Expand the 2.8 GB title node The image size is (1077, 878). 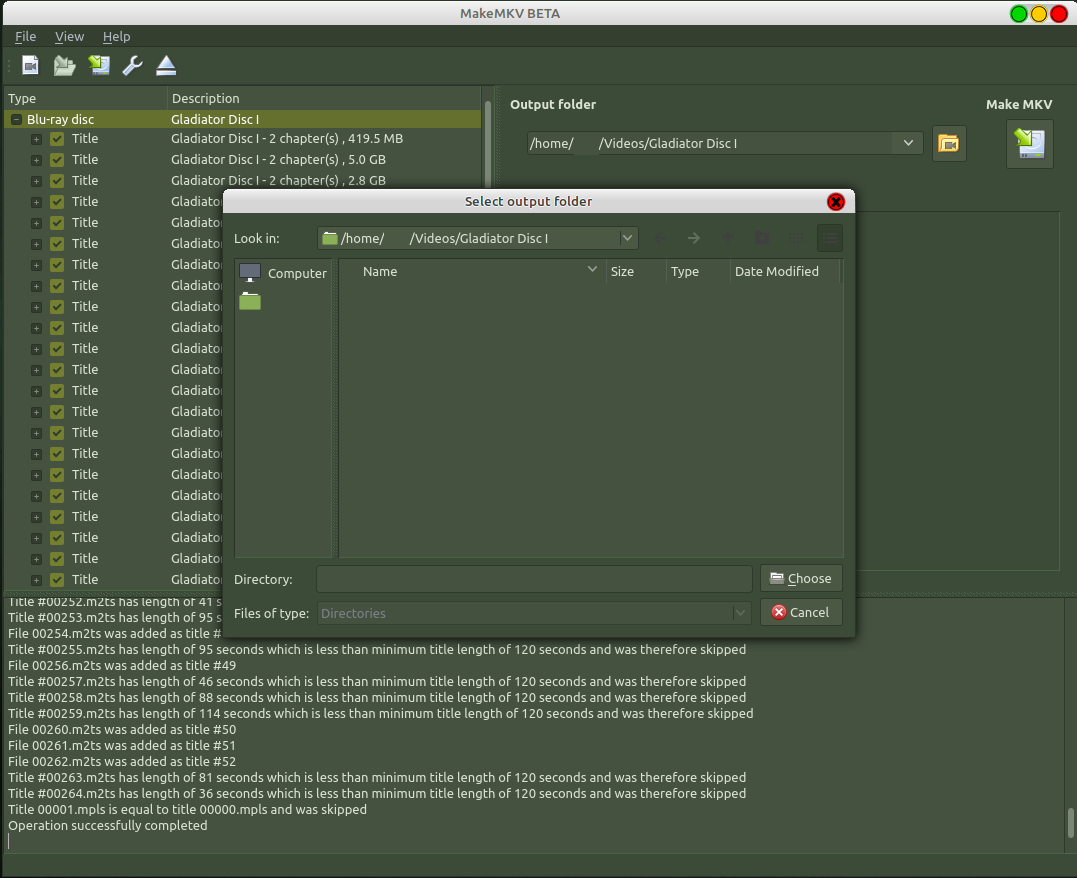[36, 181]
